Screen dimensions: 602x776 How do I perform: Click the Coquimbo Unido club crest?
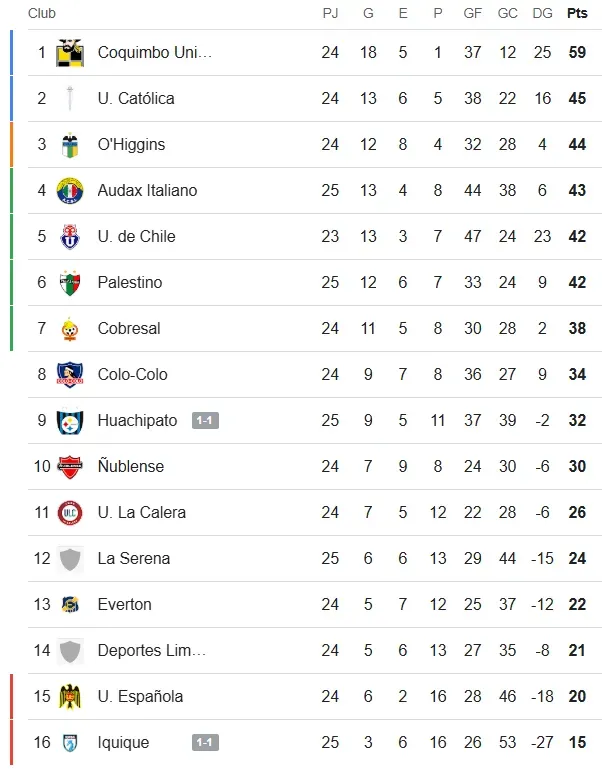pos(70,52)
